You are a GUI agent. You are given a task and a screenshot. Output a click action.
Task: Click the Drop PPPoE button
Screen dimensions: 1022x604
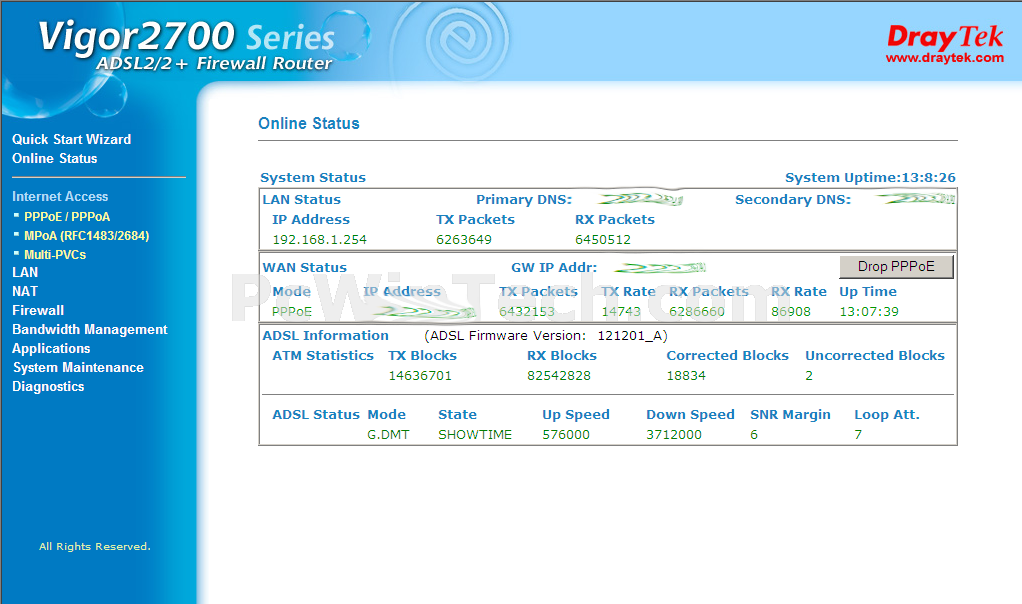pyautogui.click(x=896, y=266)
